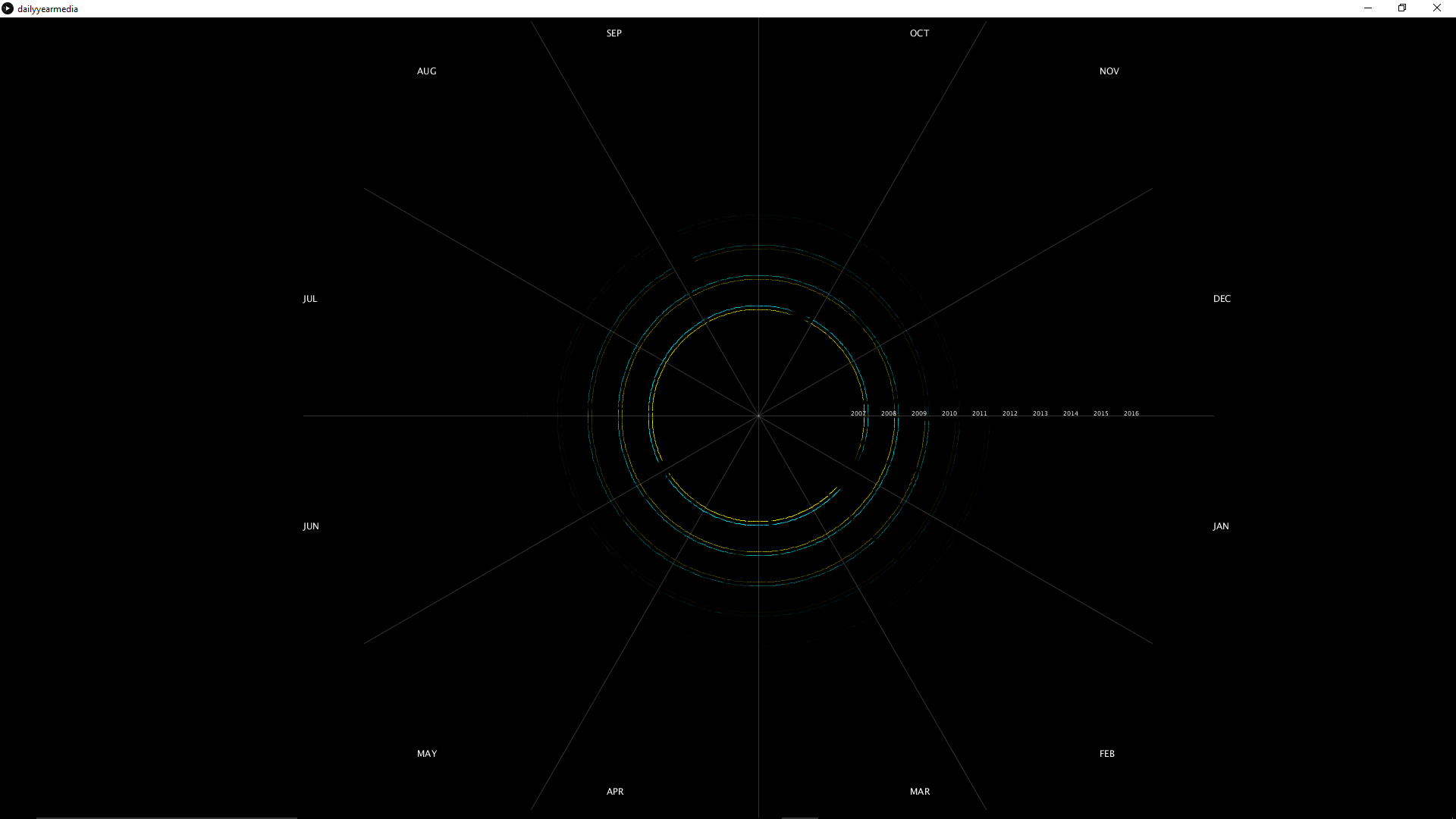Click the OCT month label
The image size is (1456, 819).
pos(919,33)
